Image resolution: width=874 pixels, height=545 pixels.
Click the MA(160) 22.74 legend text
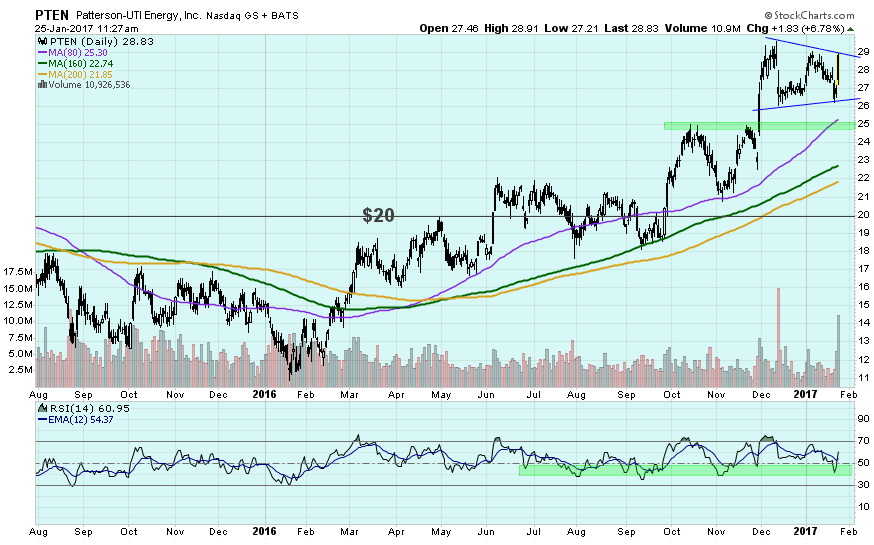click(x=80, y=64)
